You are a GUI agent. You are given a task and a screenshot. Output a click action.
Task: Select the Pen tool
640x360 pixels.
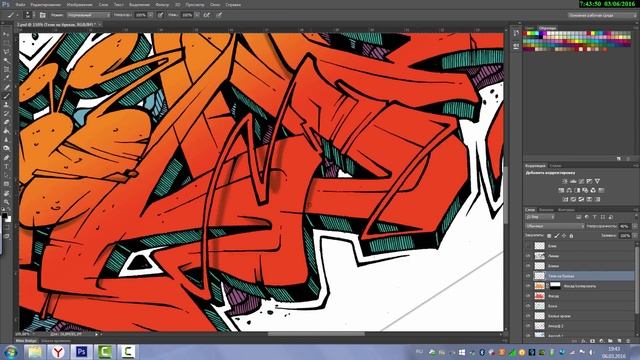[x=6, y=158]
